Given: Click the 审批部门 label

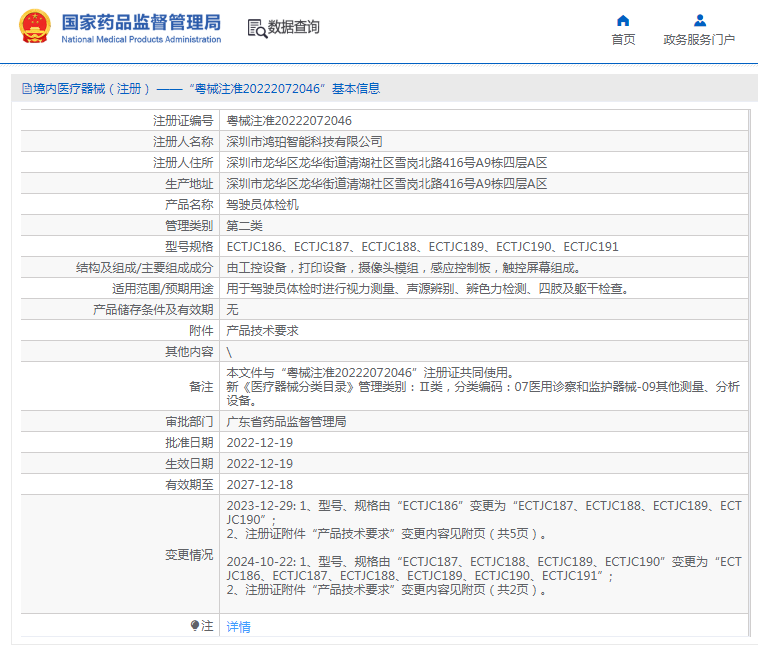Looking at the screenshot, I should 189,422.
